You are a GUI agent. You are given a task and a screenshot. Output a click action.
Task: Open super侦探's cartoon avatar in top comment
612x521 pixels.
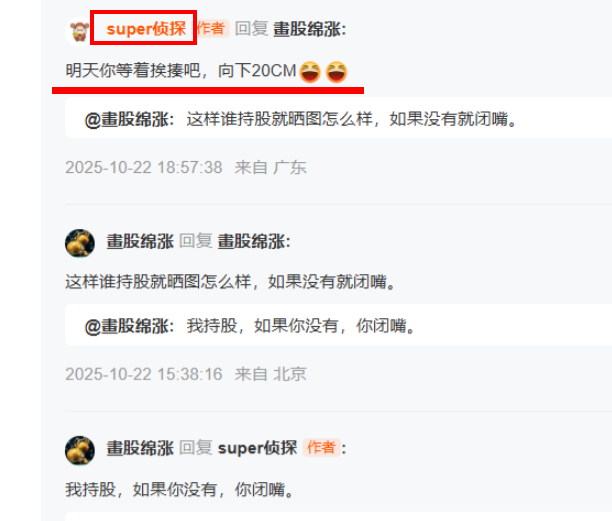coord(79,31)
